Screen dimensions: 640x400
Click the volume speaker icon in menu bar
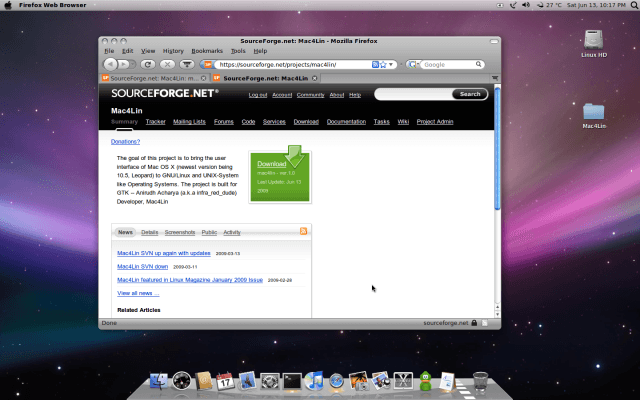pos(526,5)
